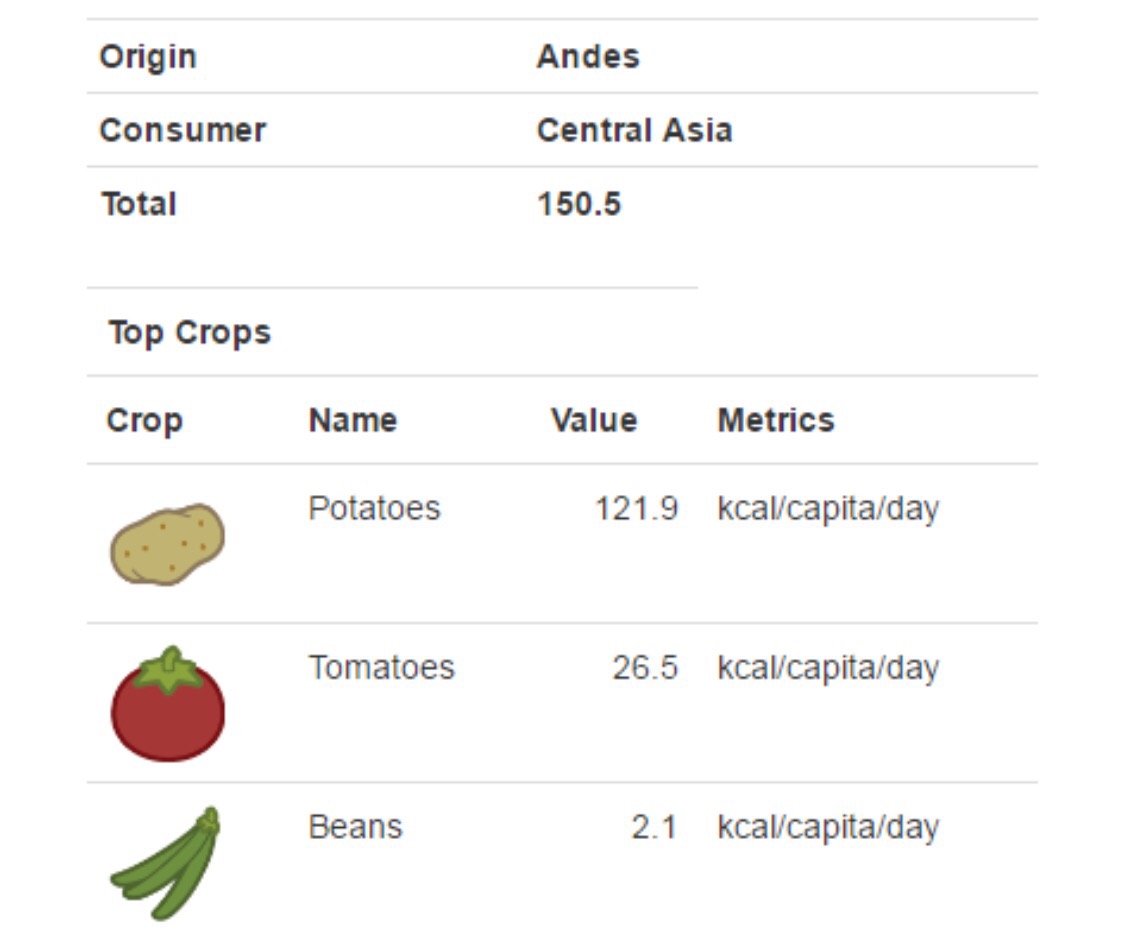Viewport: 1125px width, 940px height.
Task: Click the total value 150.5
Action: click(x=578, y=205)
